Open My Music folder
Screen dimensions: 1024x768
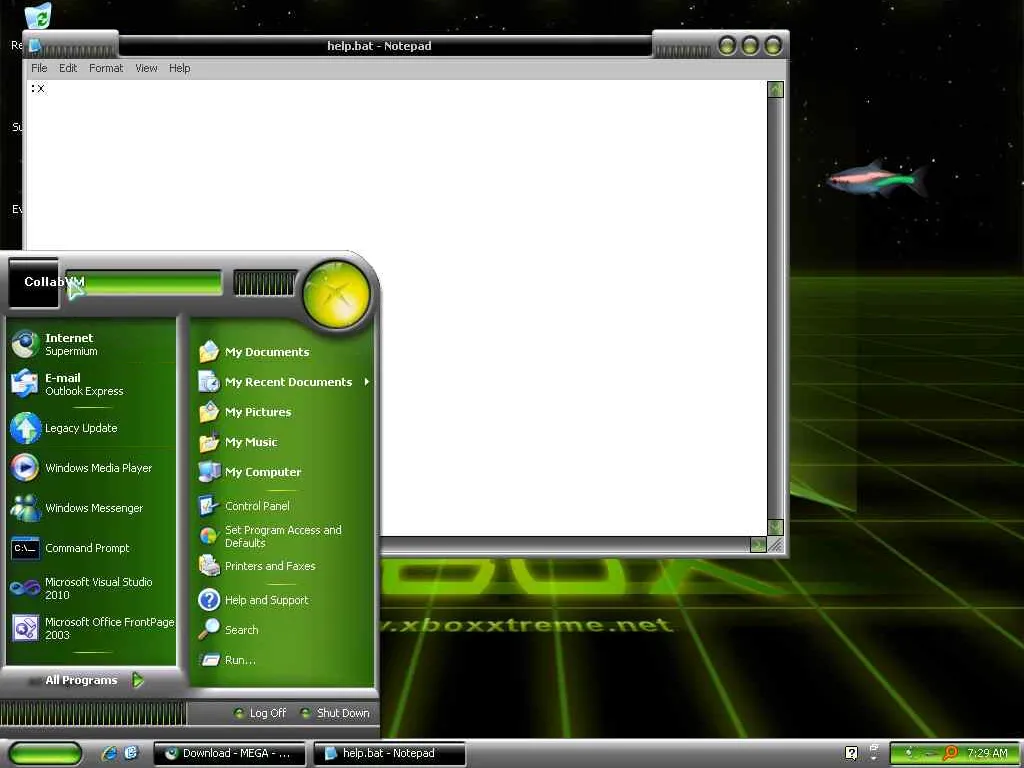click(283, 442)
